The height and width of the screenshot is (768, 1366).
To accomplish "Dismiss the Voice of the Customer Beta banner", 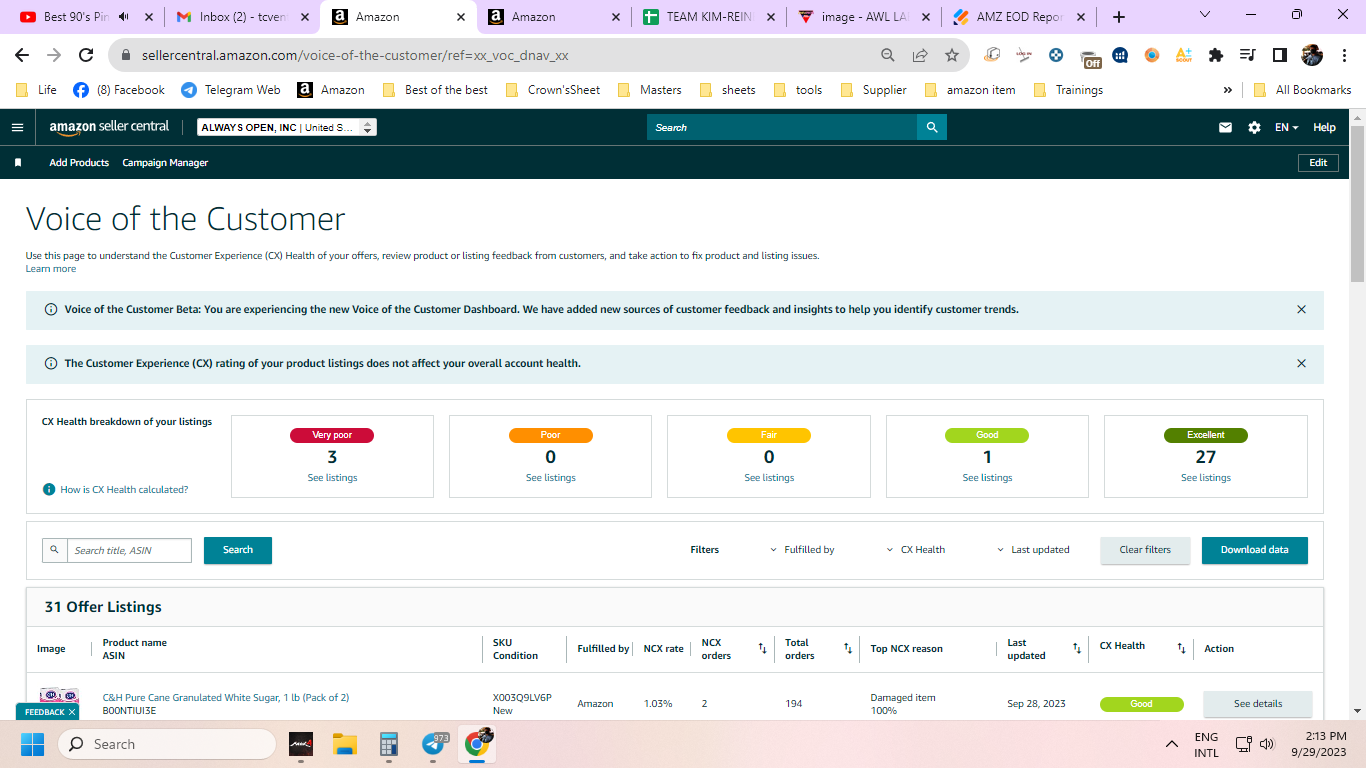I will 1301,310.
